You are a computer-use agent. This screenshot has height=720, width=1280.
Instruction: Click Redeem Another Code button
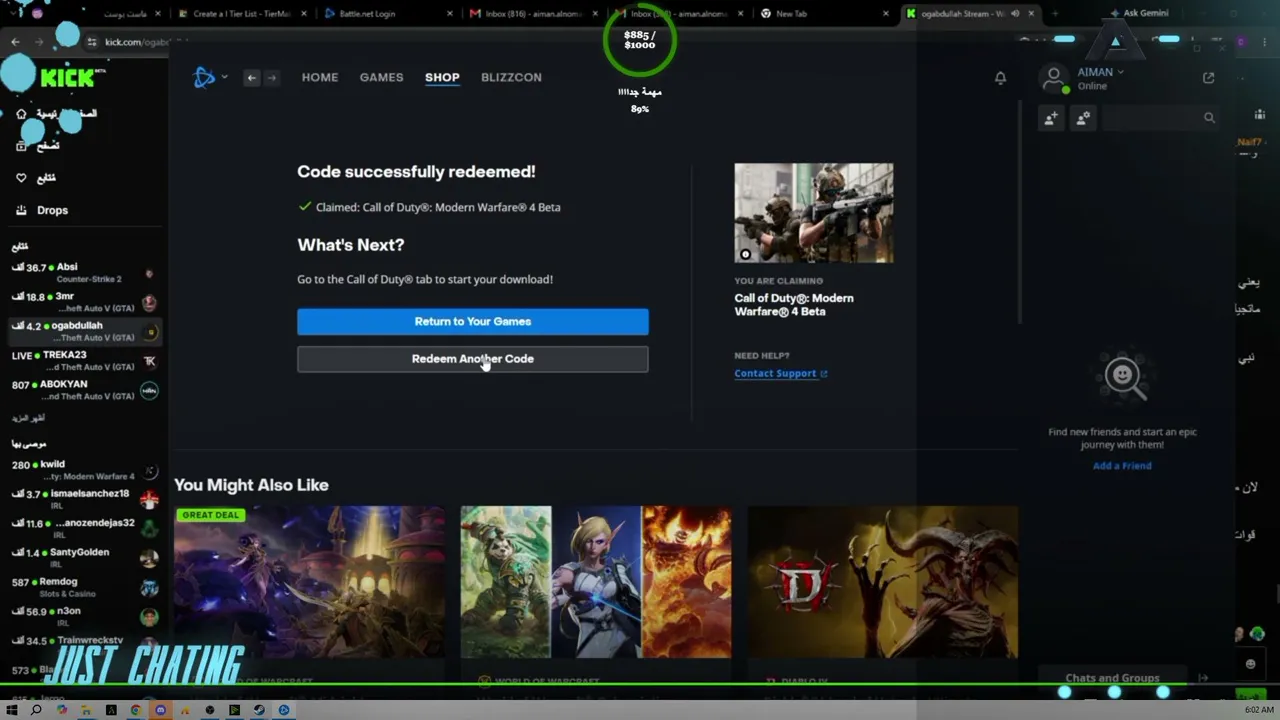(x=473, y=359)
